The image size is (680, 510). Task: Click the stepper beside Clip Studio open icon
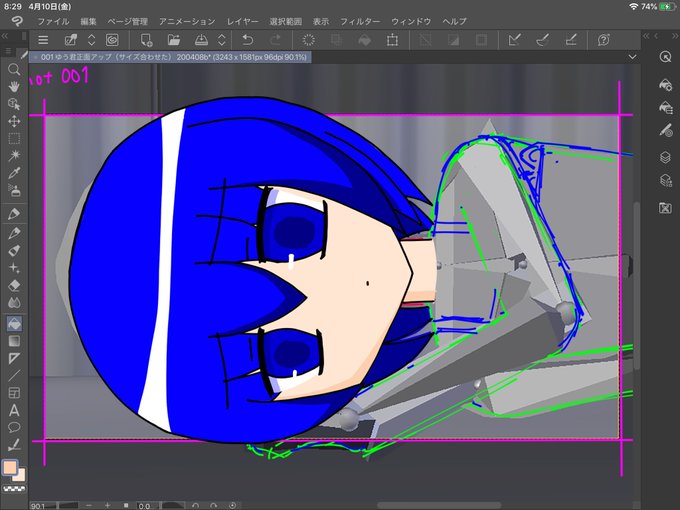pyautogui.click(x=92, y=40)
